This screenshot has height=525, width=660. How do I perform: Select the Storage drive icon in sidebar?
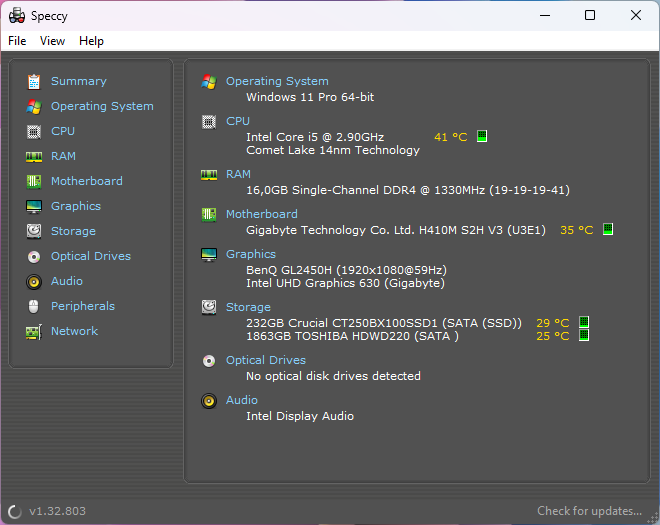coord(34,231)
